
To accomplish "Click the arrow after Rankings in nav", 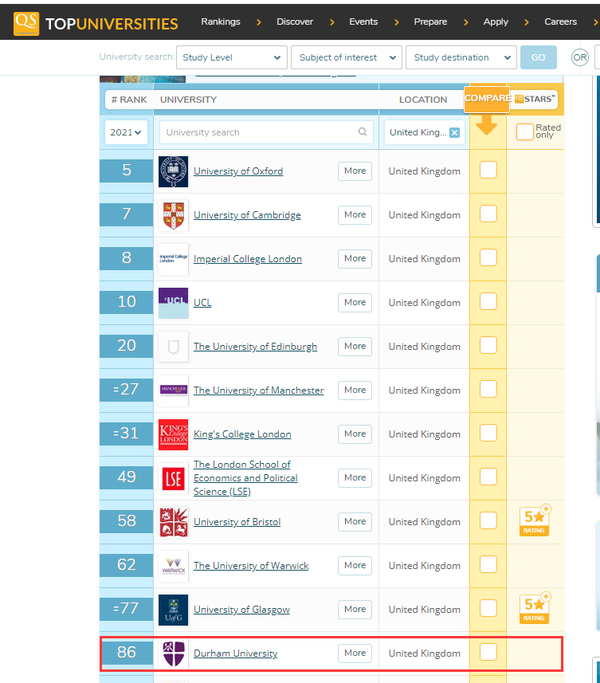I will coord(259,22).
